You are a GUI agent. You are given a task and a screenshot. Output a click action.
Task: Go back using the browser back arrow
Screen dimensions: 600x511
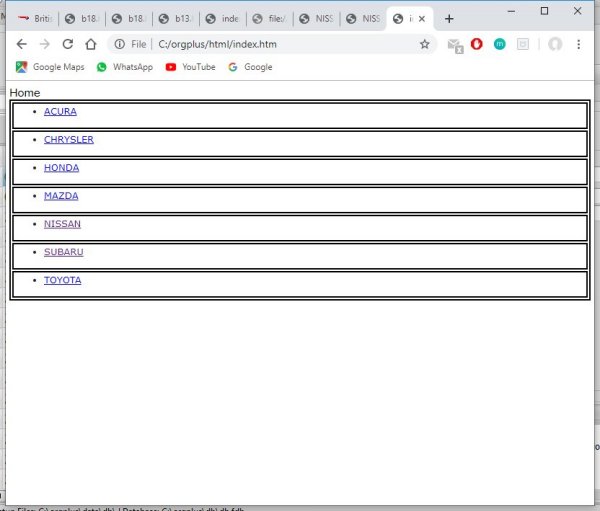click(x=21, y=44)
